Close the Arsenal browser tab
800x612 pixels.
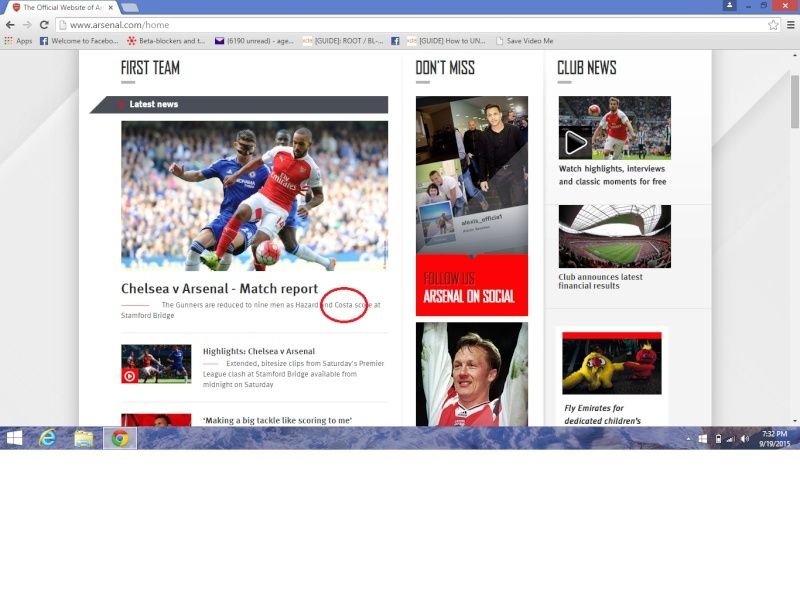[111, 8]
